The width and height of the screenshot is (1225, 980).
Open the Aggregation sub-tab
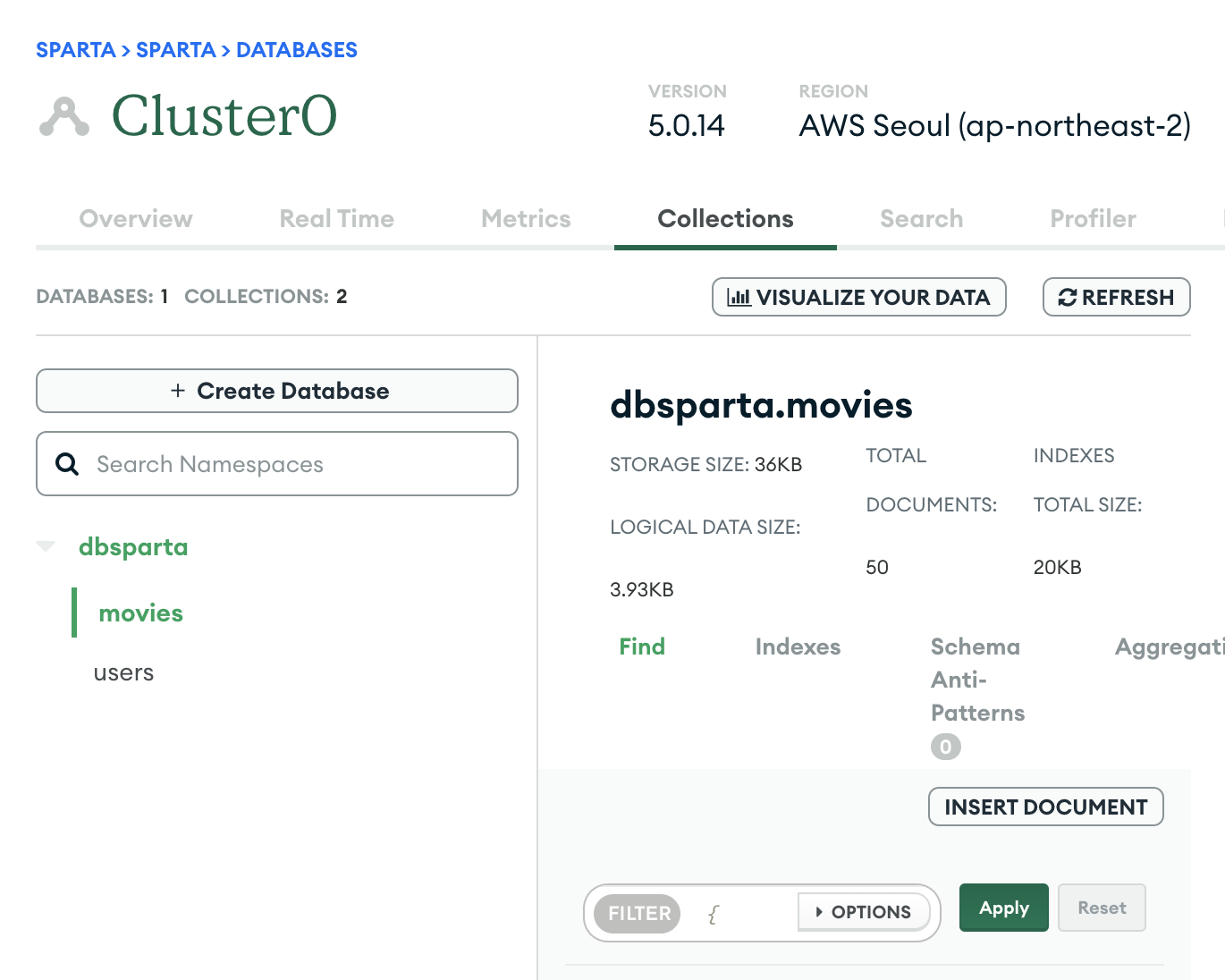pyautogui.click(x=1170, y=646)
